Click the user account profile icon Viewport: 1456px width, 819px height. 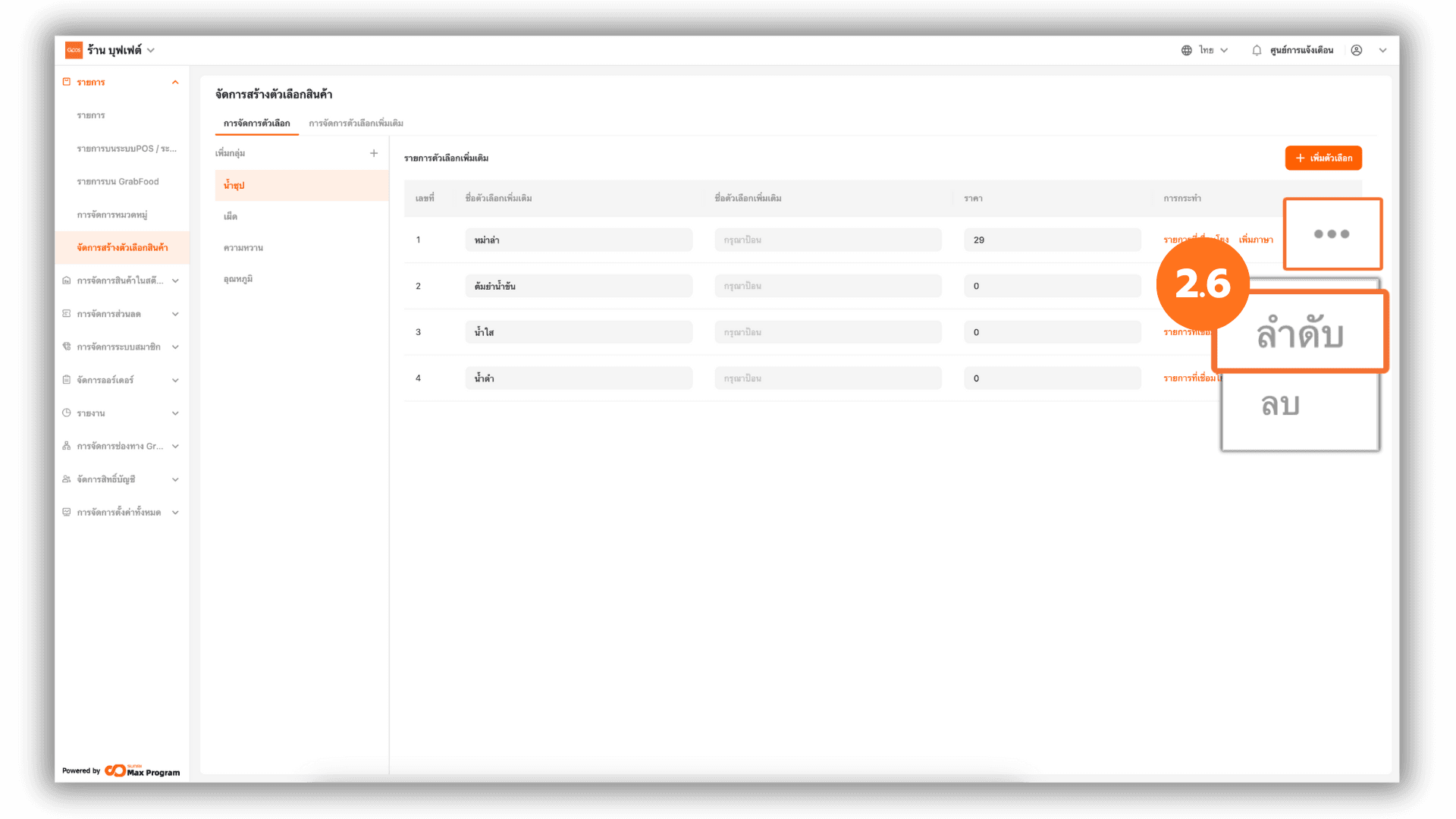click(1357, 50)
